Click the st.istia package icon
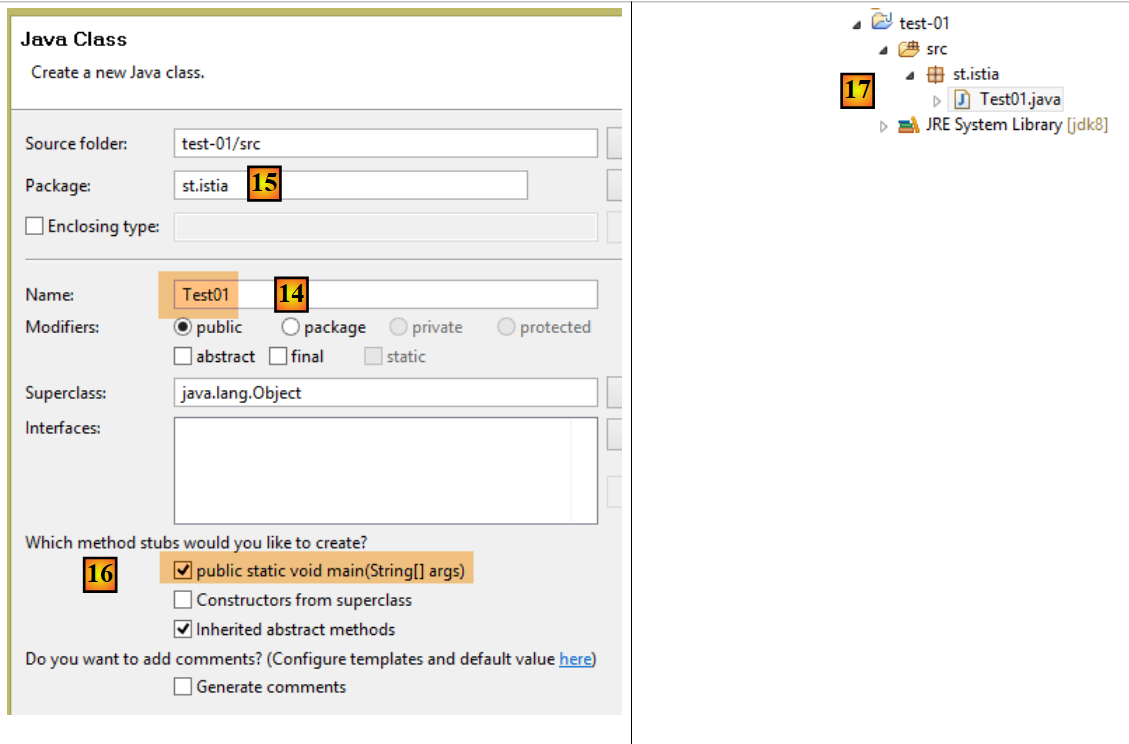The width and height of the screenshot is (1129, 744). pyautogui.click(x=935, y=74)
